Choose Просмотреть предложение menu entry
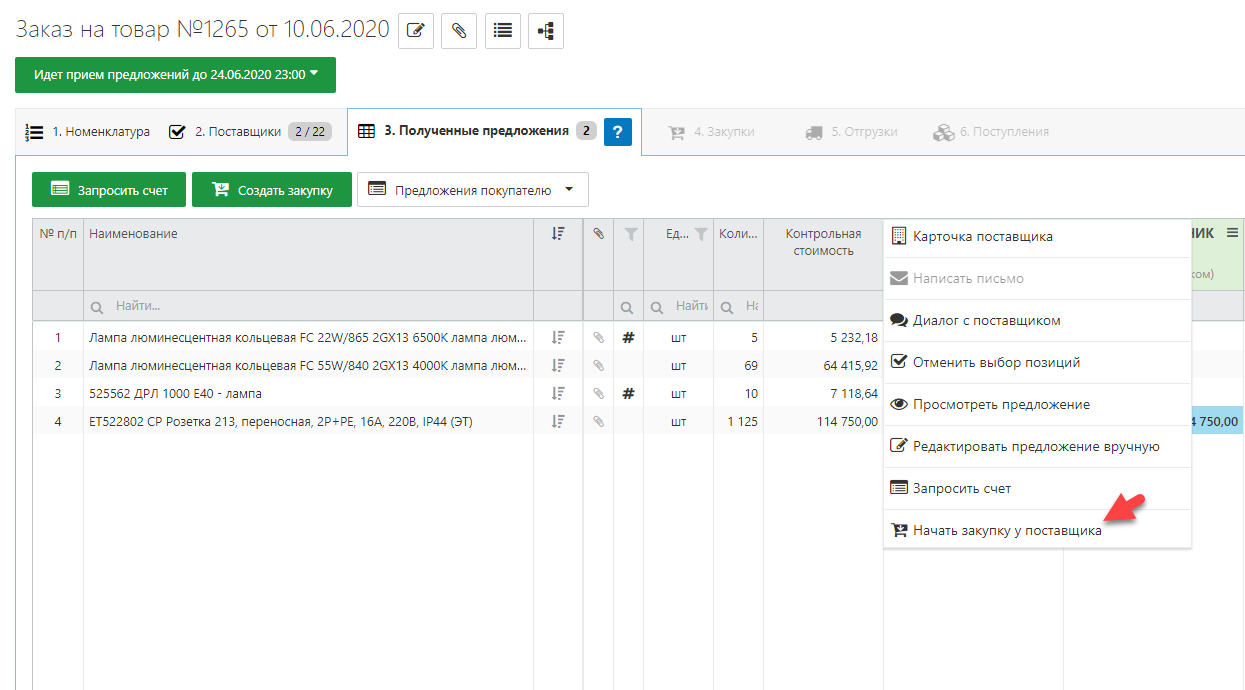Screen dimensions: 1245x690 1001,405
